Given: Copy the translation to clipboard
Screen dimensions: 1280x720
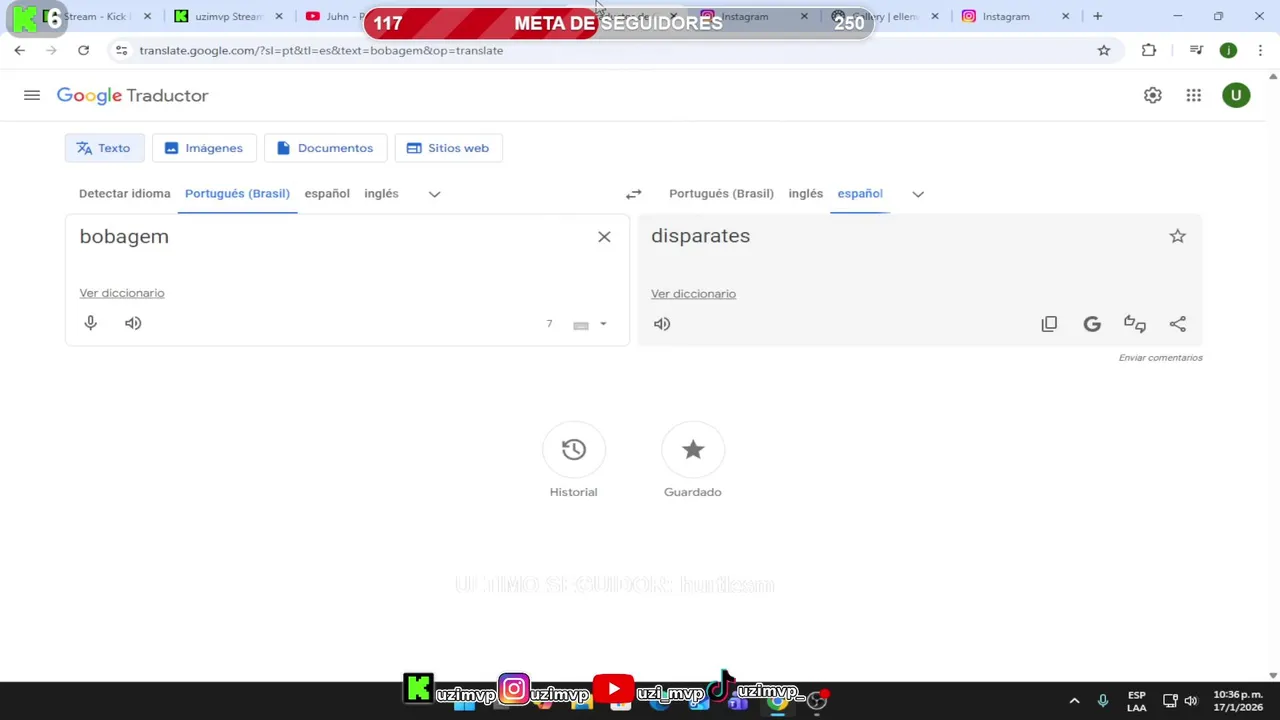Looking at the screenshot, I should (1049, 324).
